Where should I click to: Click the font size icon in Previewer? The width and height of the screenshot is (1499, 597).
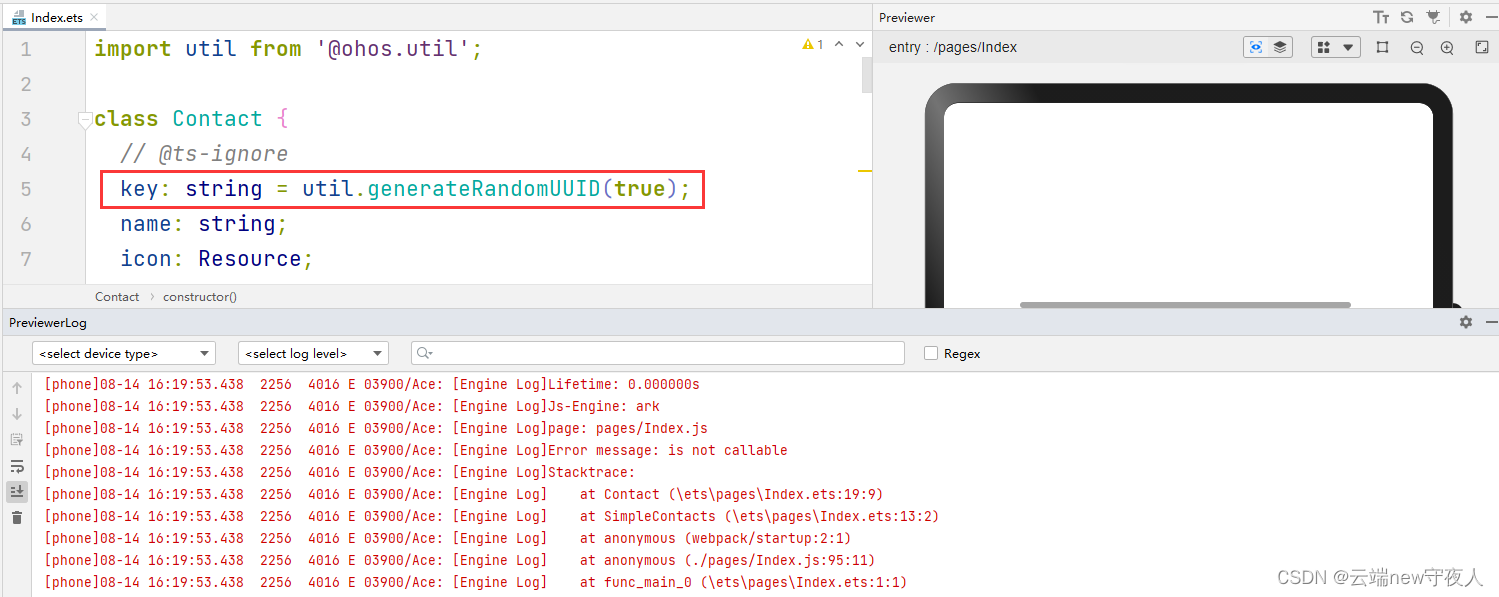(x=1381, y=17)
